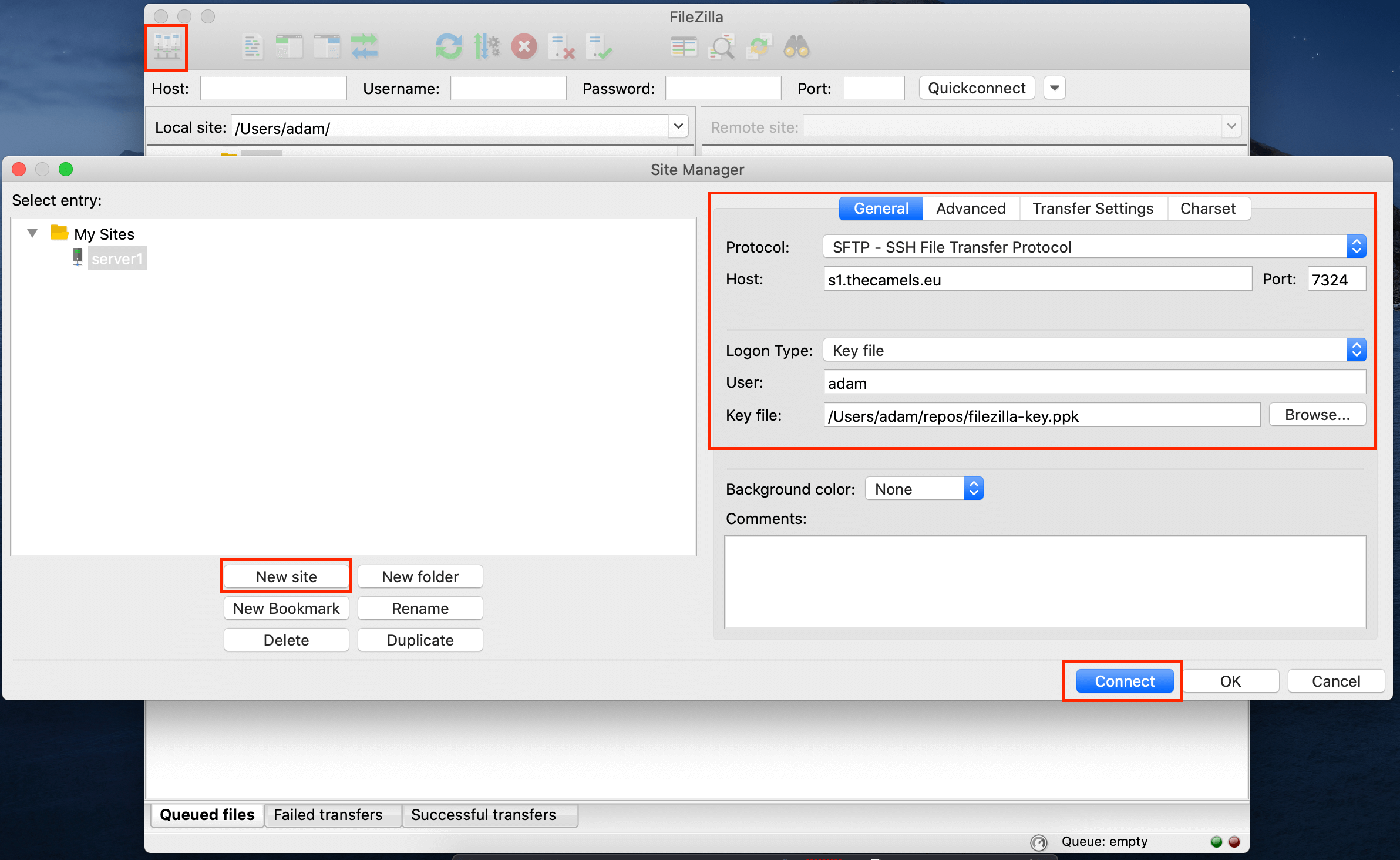Click the red Cancel operation icon
The image size is (1400, 860).
(524, 47)
